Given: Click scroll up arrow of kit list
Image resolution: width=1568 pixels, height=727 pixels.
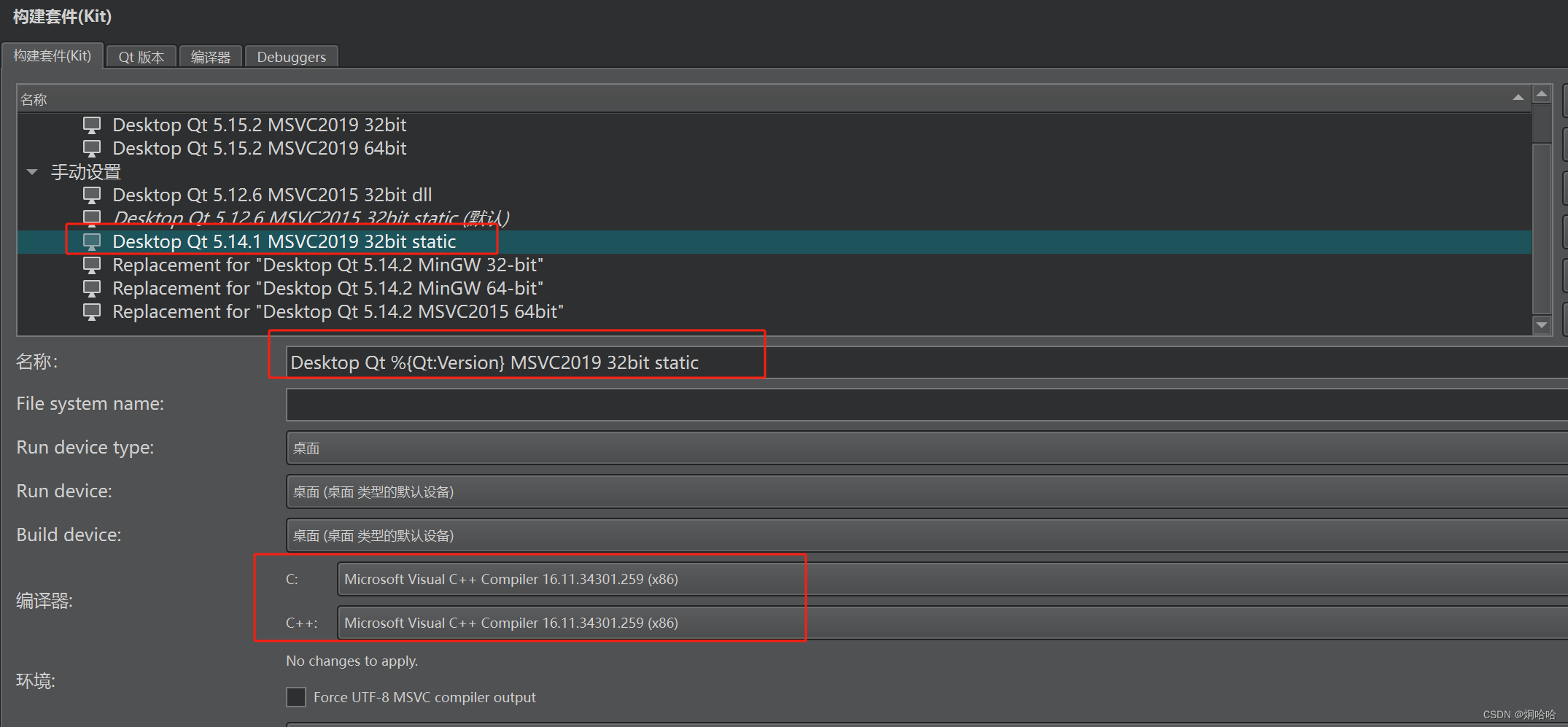Looking at the screenshot, I should 1541,95.
